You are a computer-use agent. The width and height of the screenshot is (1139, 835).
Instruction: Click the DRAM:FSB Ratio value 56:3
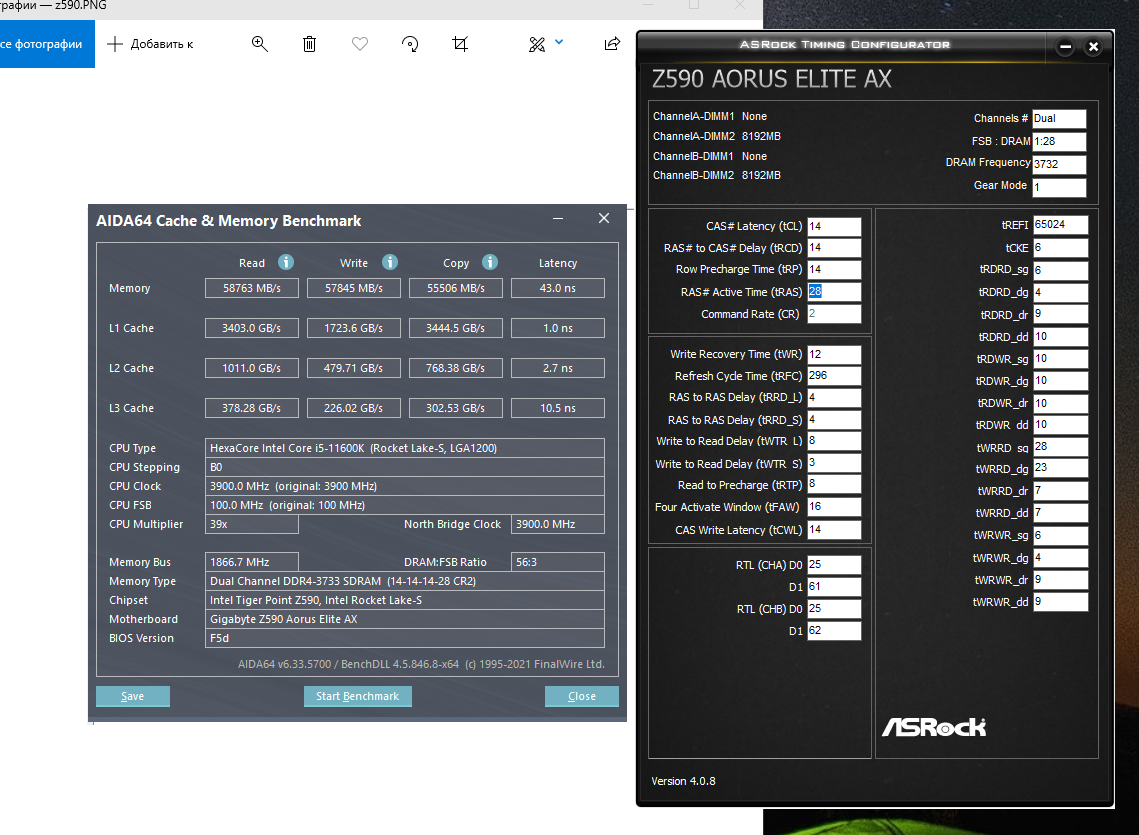[558, 562]
